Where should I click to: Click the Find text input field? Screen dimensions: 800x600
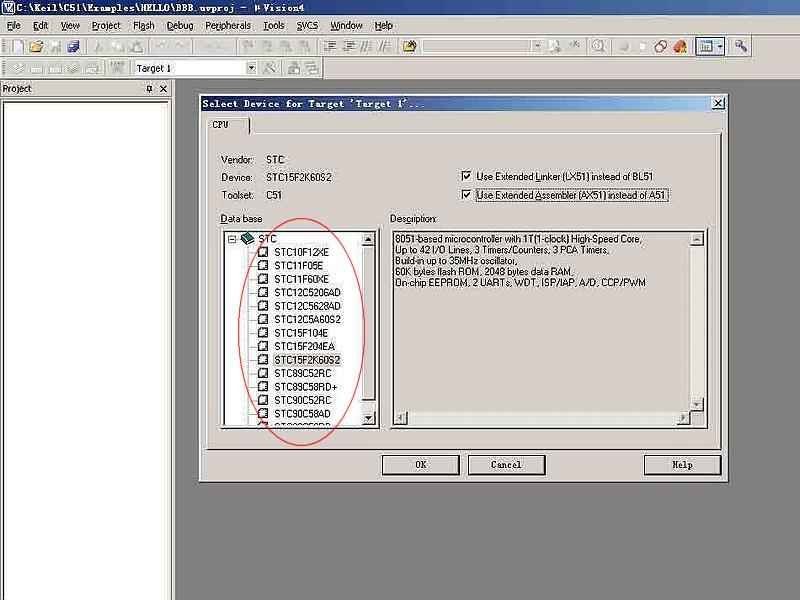coord(477,47)
